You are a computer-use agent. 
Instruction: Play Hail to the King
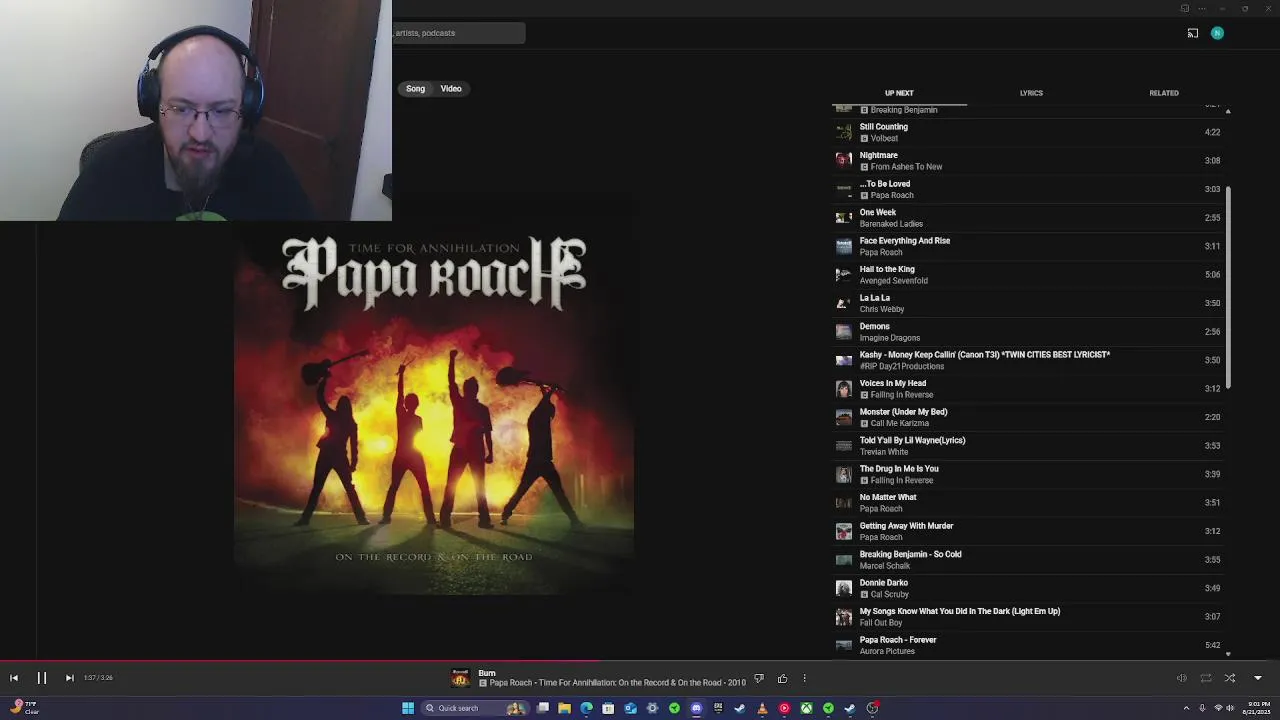[1028, 275]
